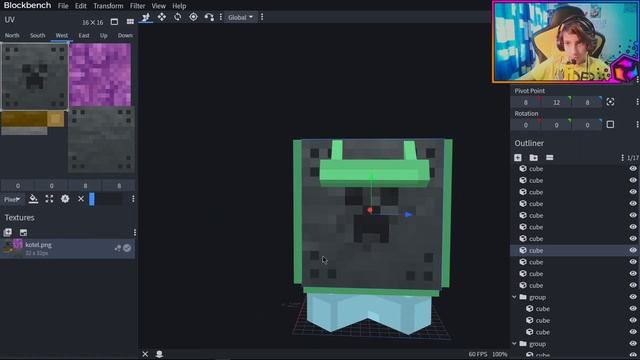This screenshot has width=640, height=360.
Task: Switch UV face to Up tab
Action: (103, 36)
